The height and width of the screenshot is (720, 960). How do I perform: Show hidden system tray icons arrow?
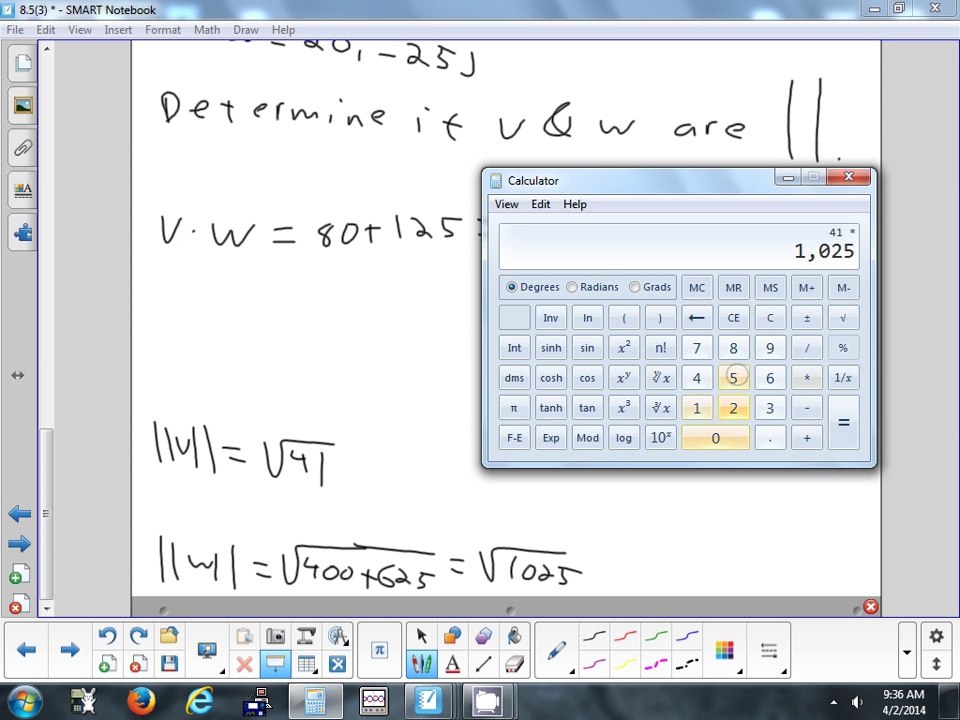[834, 702]
